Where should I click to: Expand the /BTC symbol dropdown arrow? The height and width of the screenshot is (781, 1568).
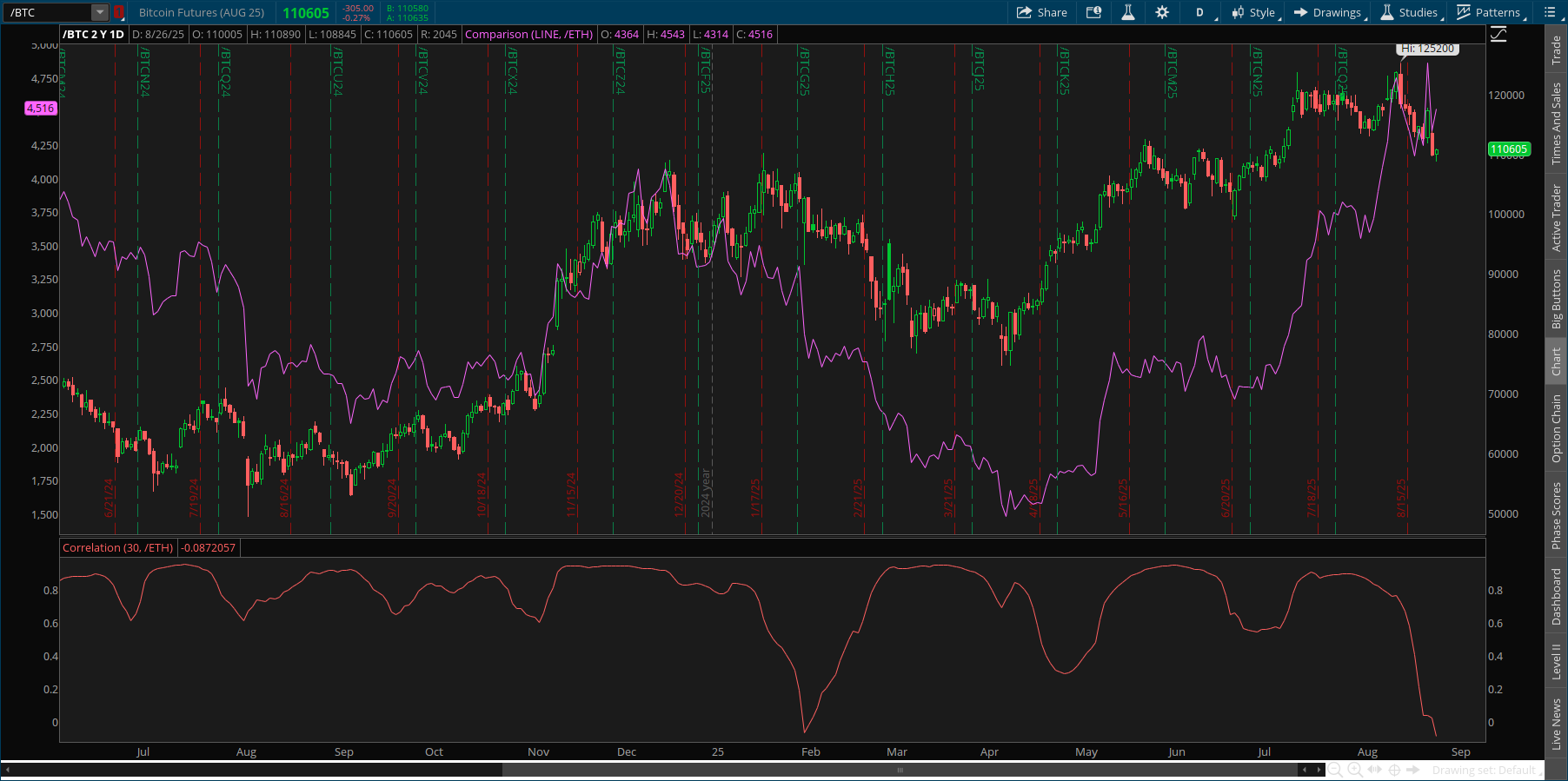100,12
